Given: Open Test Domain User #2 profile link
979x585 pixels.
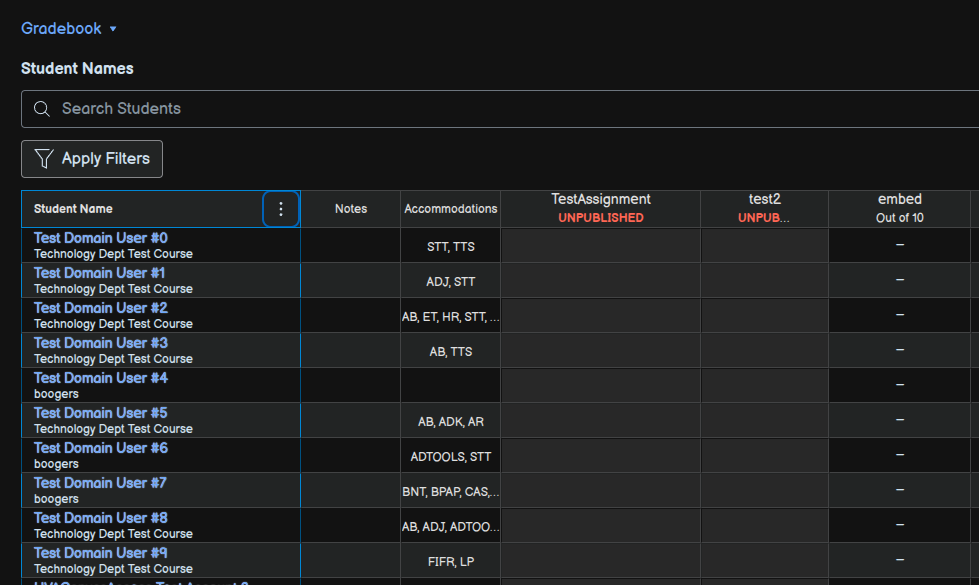Looking at the screenshot, I should 101,308.
